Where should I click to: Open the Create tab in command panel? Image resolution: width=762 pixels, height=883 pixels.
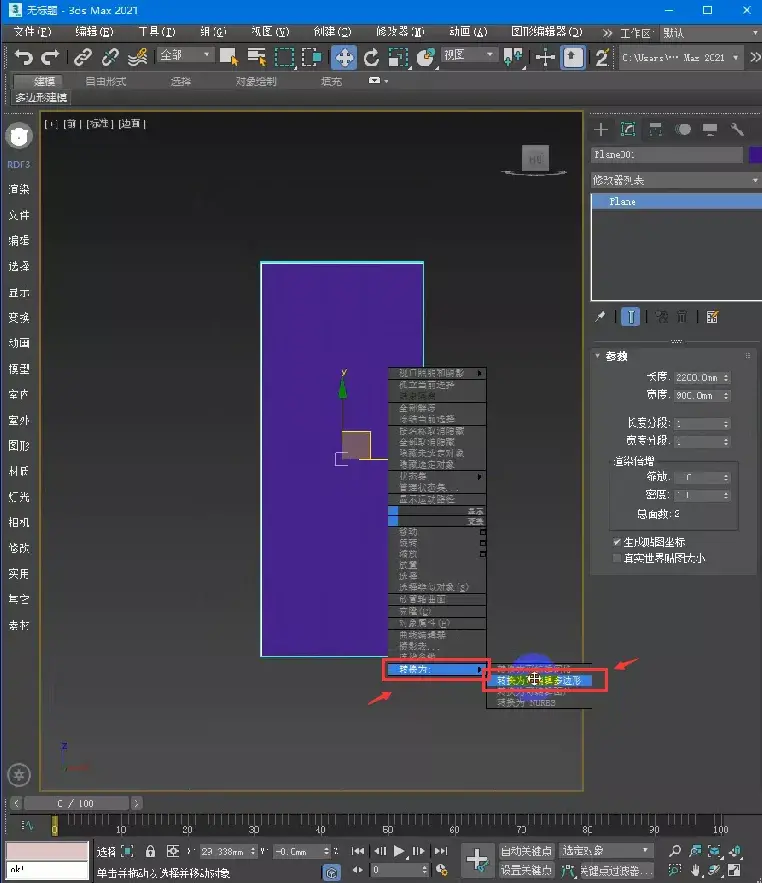pos(601,129)
